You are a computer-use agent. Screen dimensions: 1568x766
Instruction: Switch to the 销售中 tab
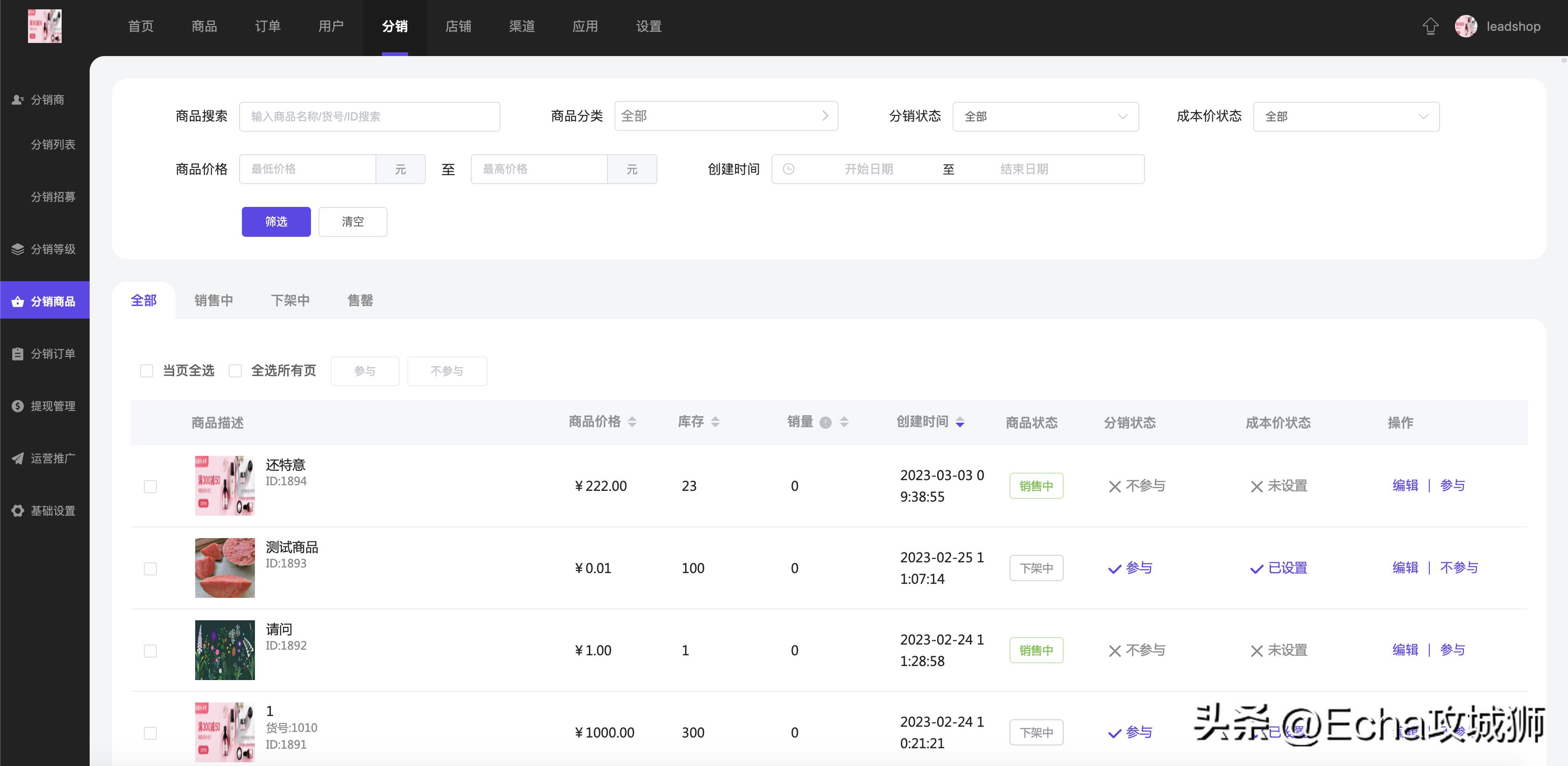click(x=214, y=299)
